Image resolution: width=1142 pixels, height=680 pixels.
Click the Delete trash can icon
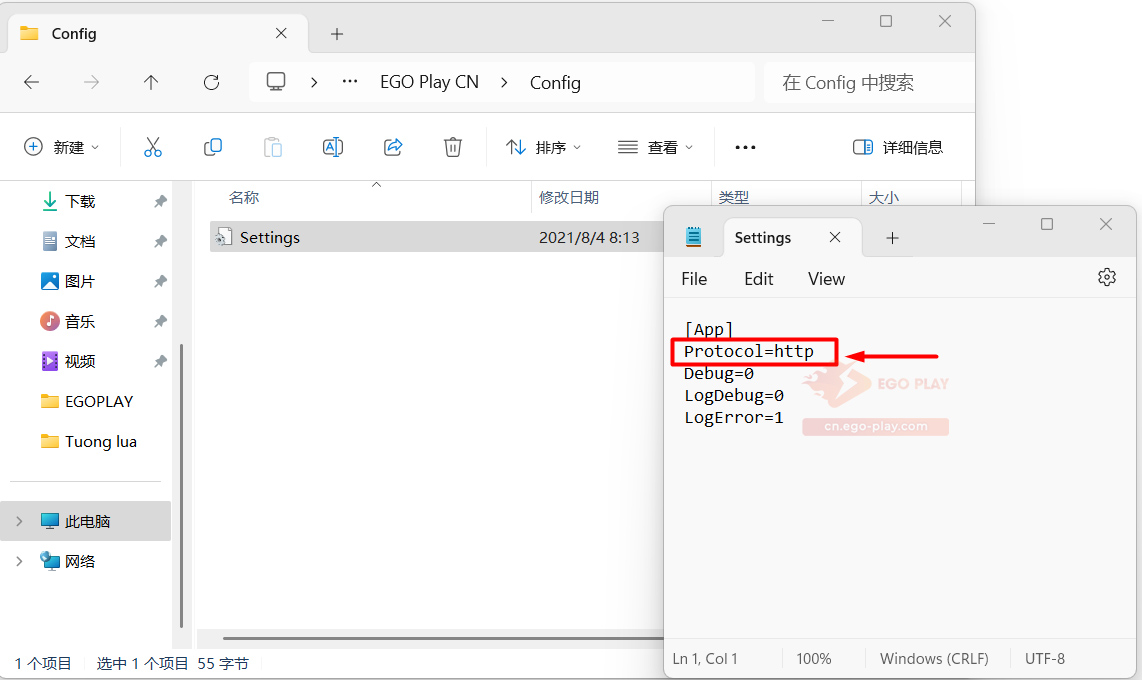click(453, 147)
